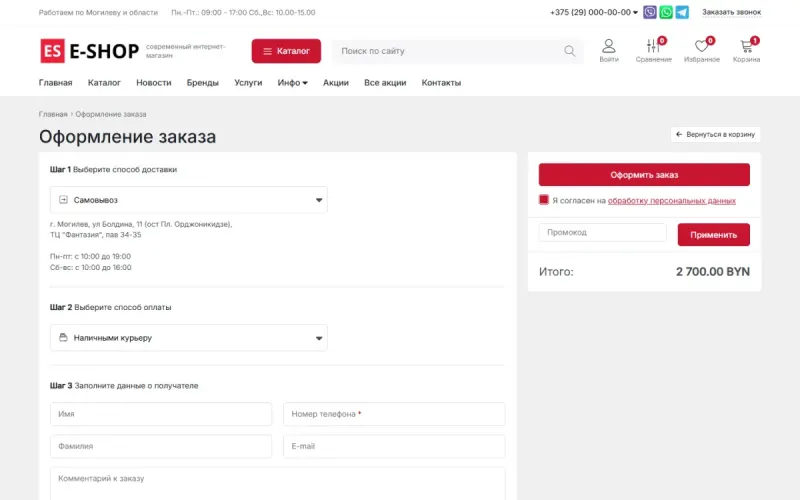The image size is (800, 500).
Task: Click the Применить promo code button
Action: click(x=713, y=235)
